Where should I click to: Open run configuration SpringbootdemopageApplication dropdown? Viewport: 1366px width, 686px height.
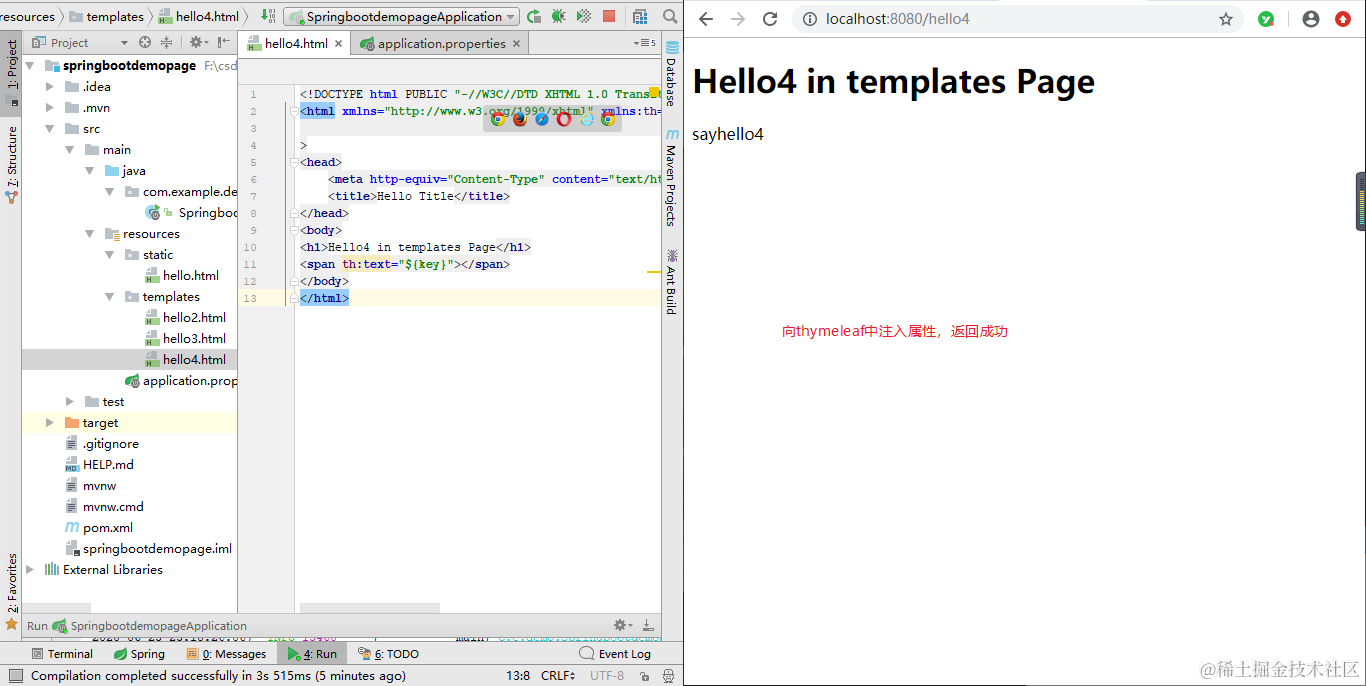402,16
